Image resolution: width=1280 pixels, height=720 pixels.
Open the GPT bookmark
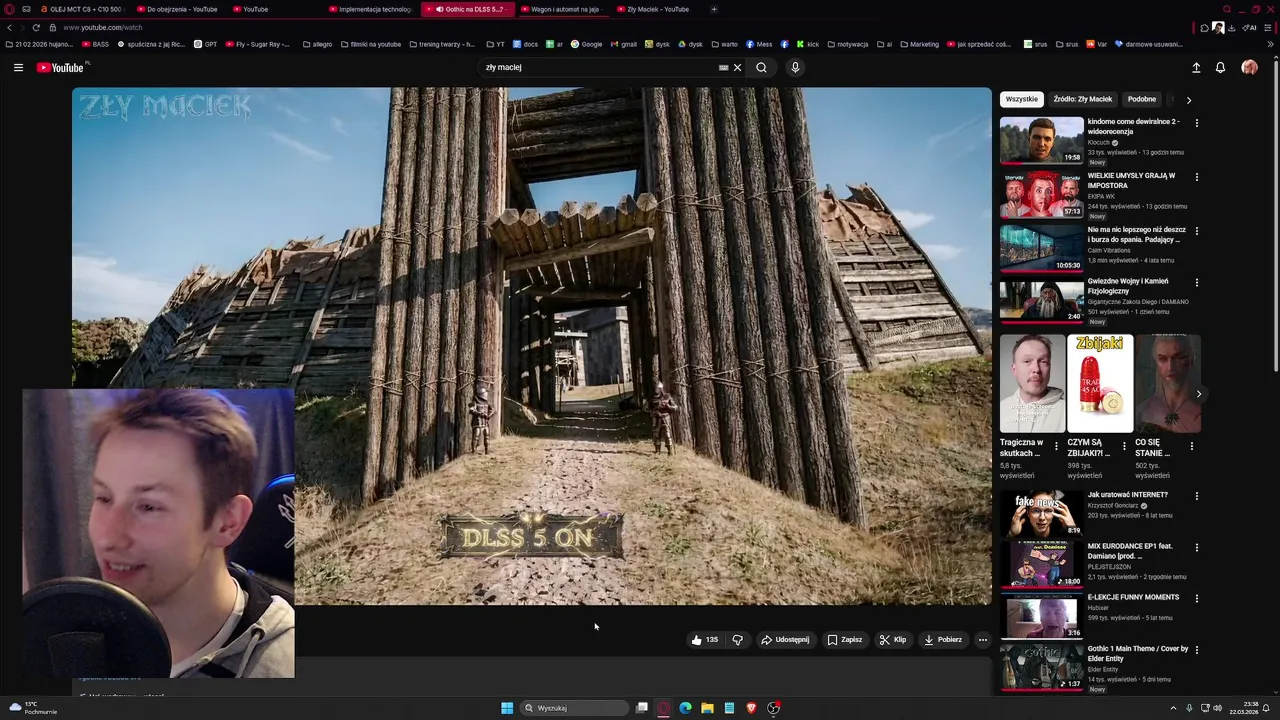pyautogui.click(x=206, y=44)
